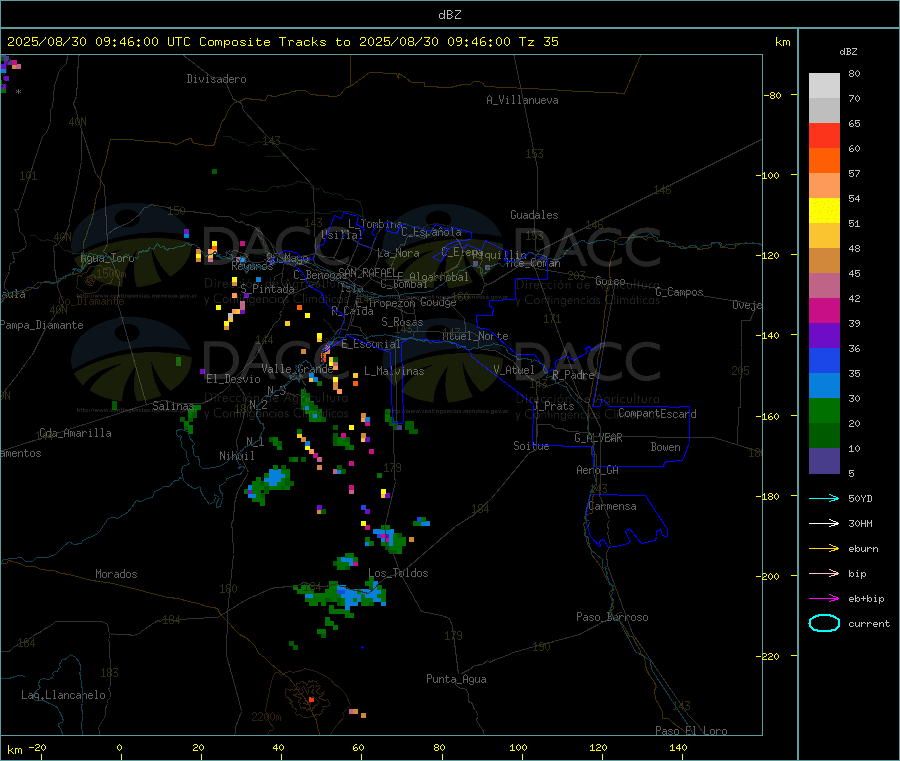Pick the bright yellow swatch between 54 and 51 dBZ

tap(824, 211)
